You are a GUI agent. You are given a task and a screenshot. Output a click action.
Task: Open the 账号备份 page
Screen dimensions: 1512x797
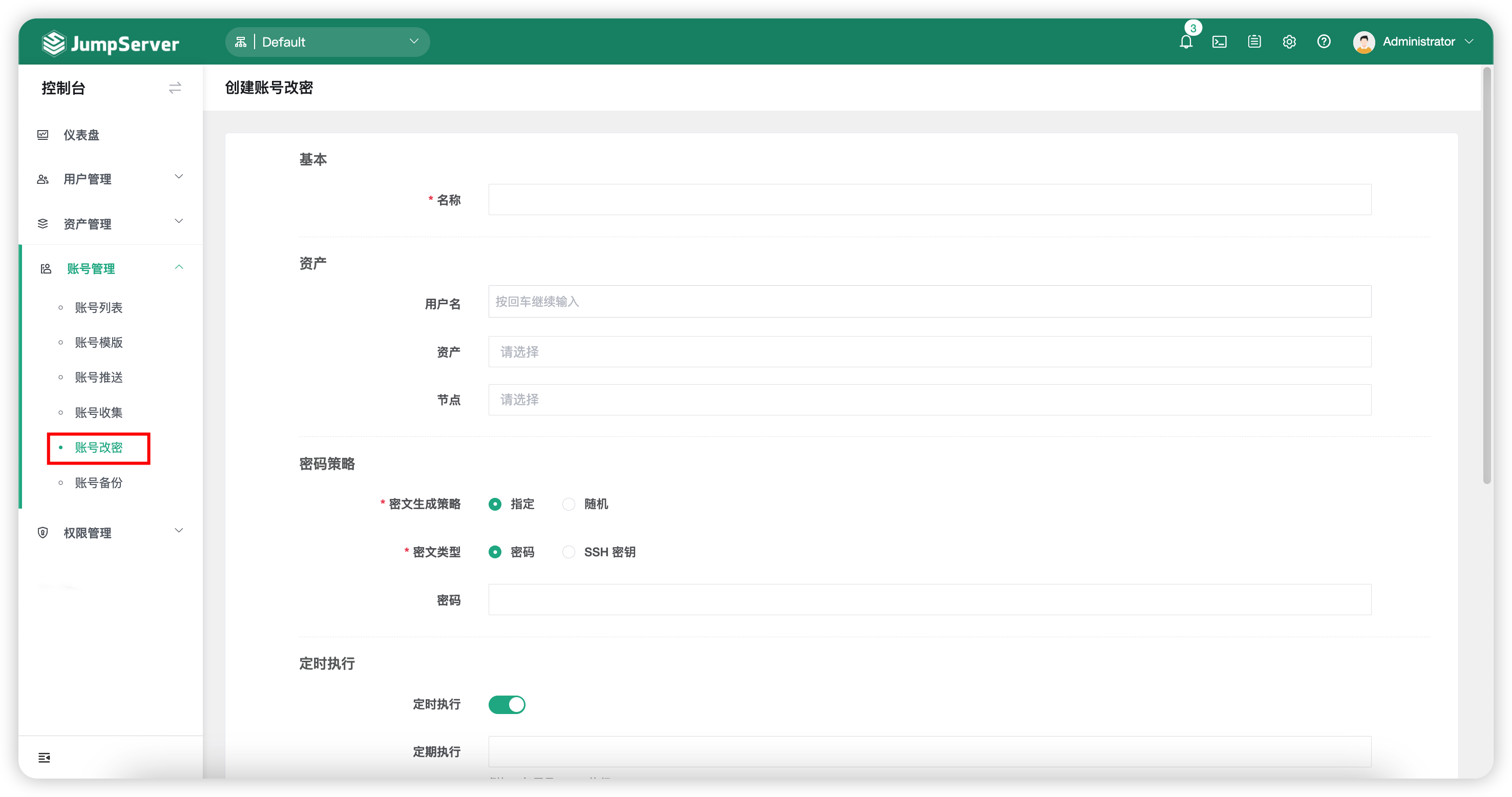[x=99, y=483]
